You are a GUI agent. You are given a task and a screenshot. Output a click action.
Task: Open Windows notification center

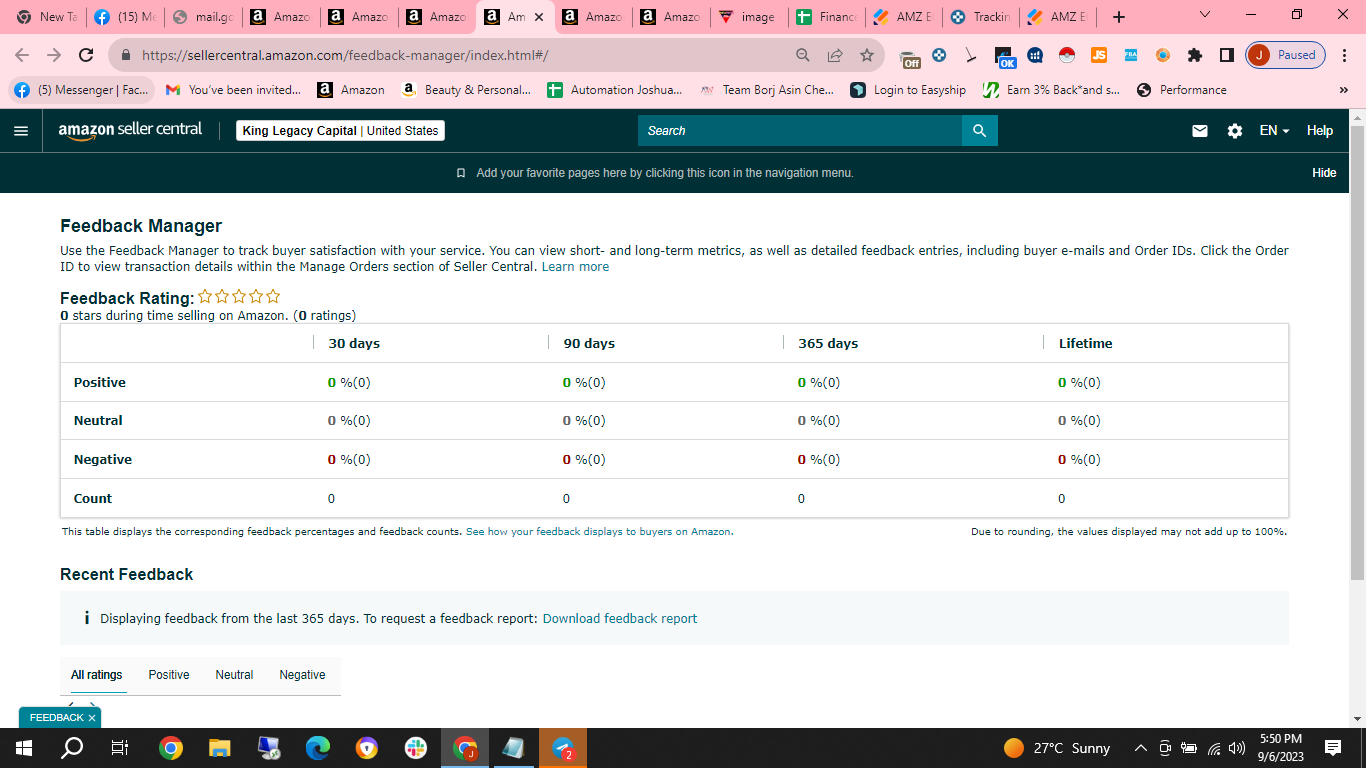click(1333, 748)
